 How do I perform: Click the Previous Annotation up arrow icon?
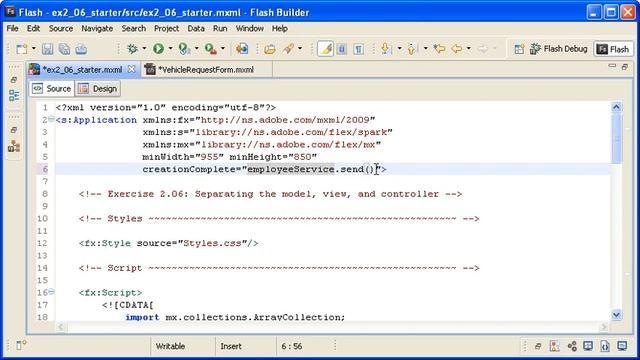click(412, 49)
